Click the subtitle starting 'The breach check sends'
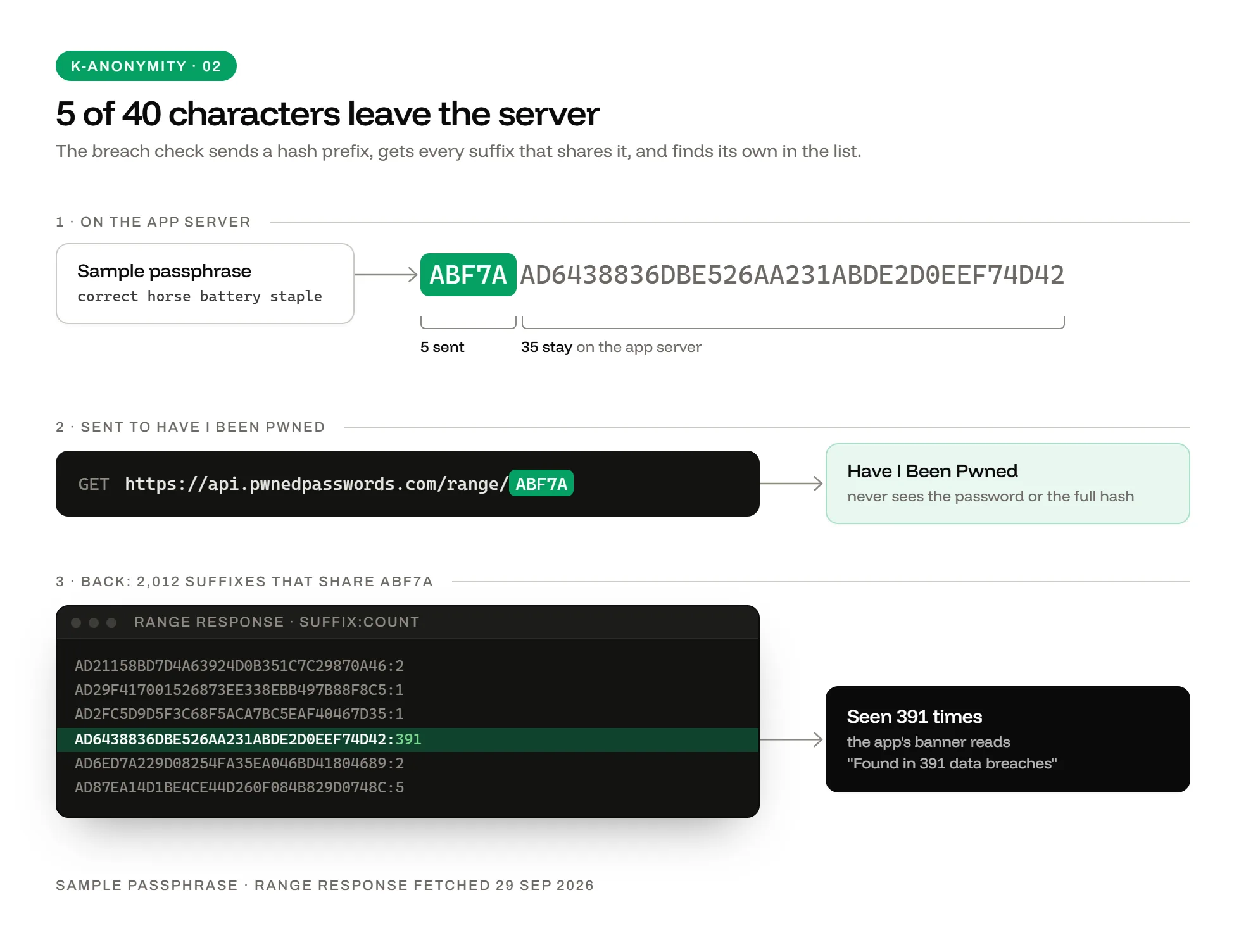The height and width of the screenshot is (952, 1246). (x=458, y=151)
